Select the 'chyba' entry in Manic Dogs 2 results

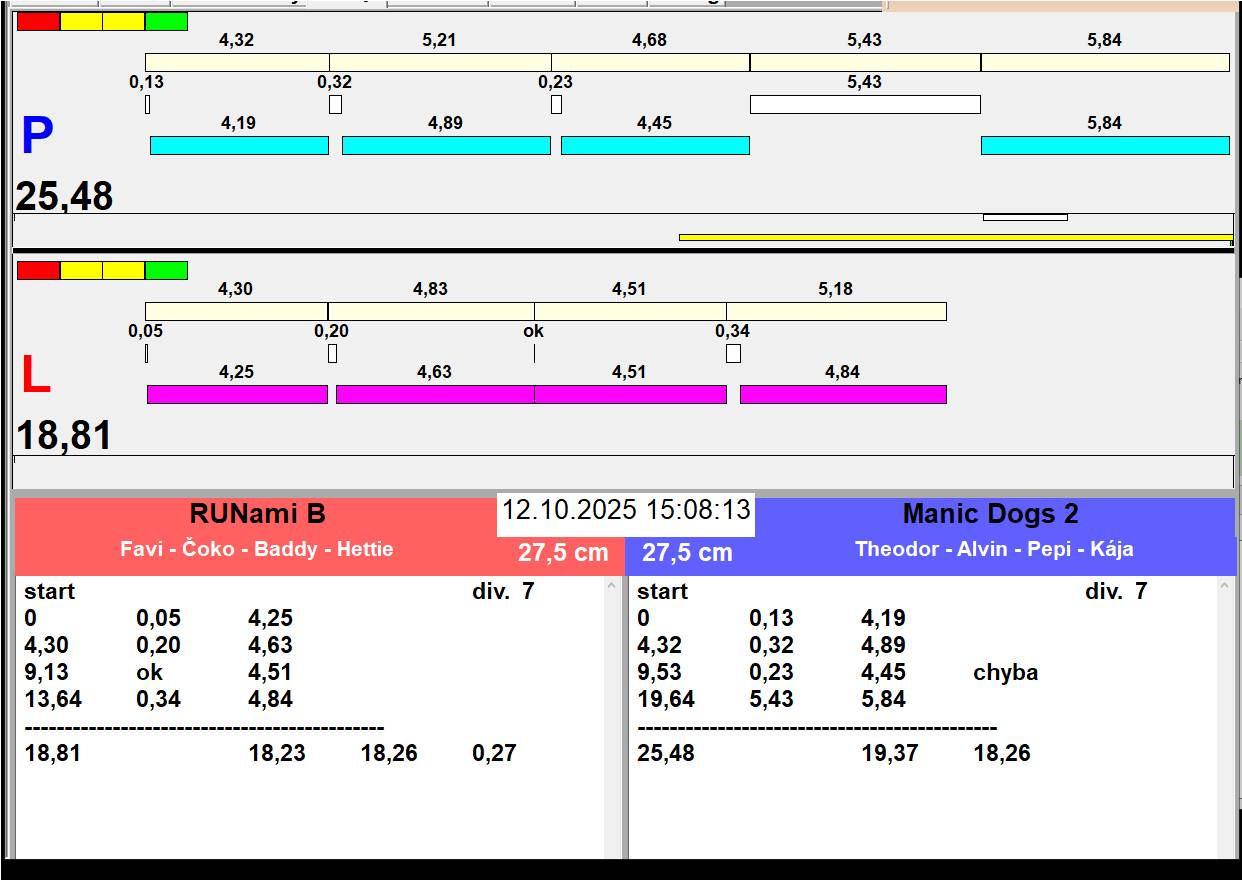1005,673
